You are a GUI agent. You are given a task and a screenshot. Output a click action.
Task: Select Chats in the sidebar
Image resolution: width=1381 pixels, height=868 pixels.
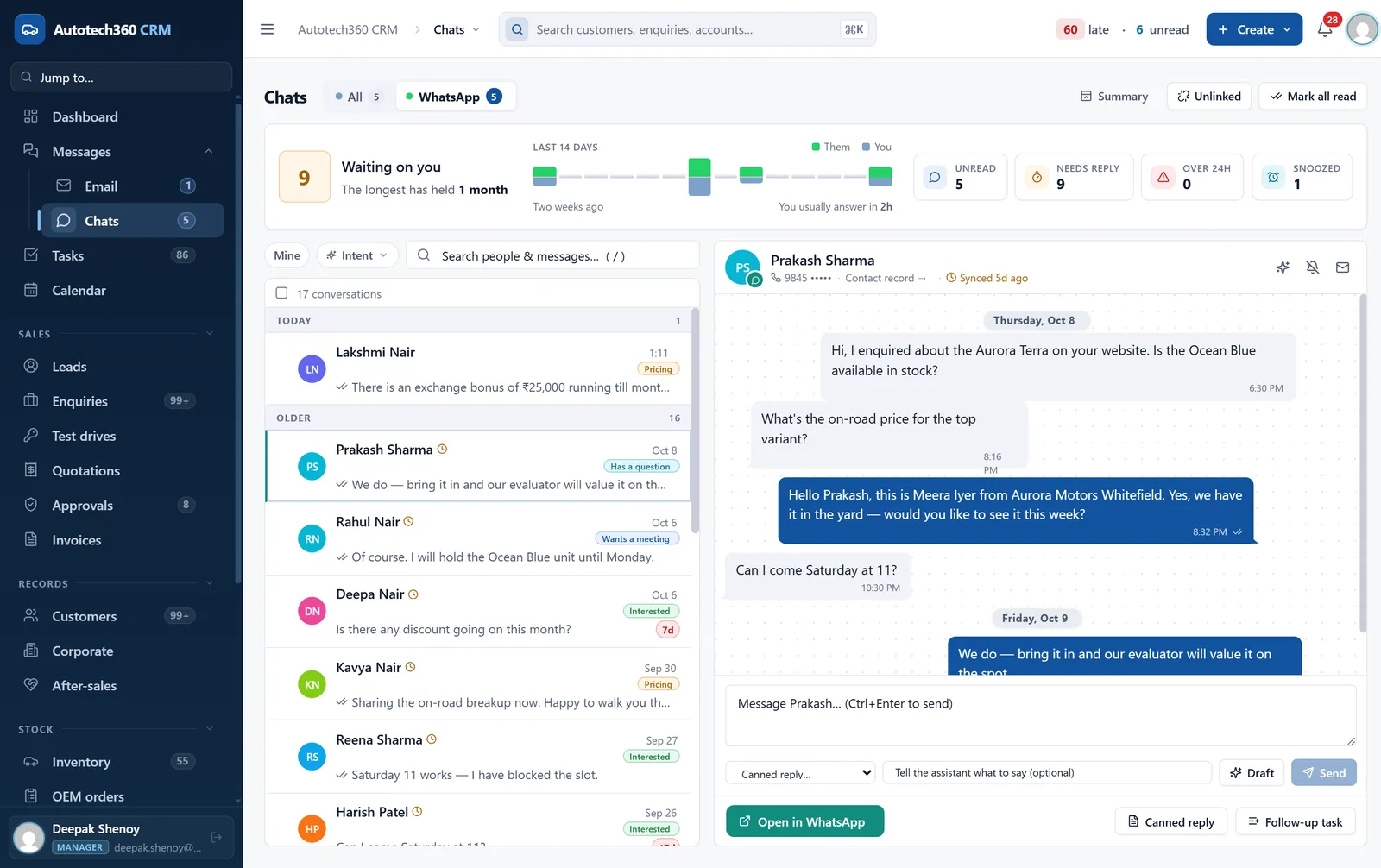(131, 221)
